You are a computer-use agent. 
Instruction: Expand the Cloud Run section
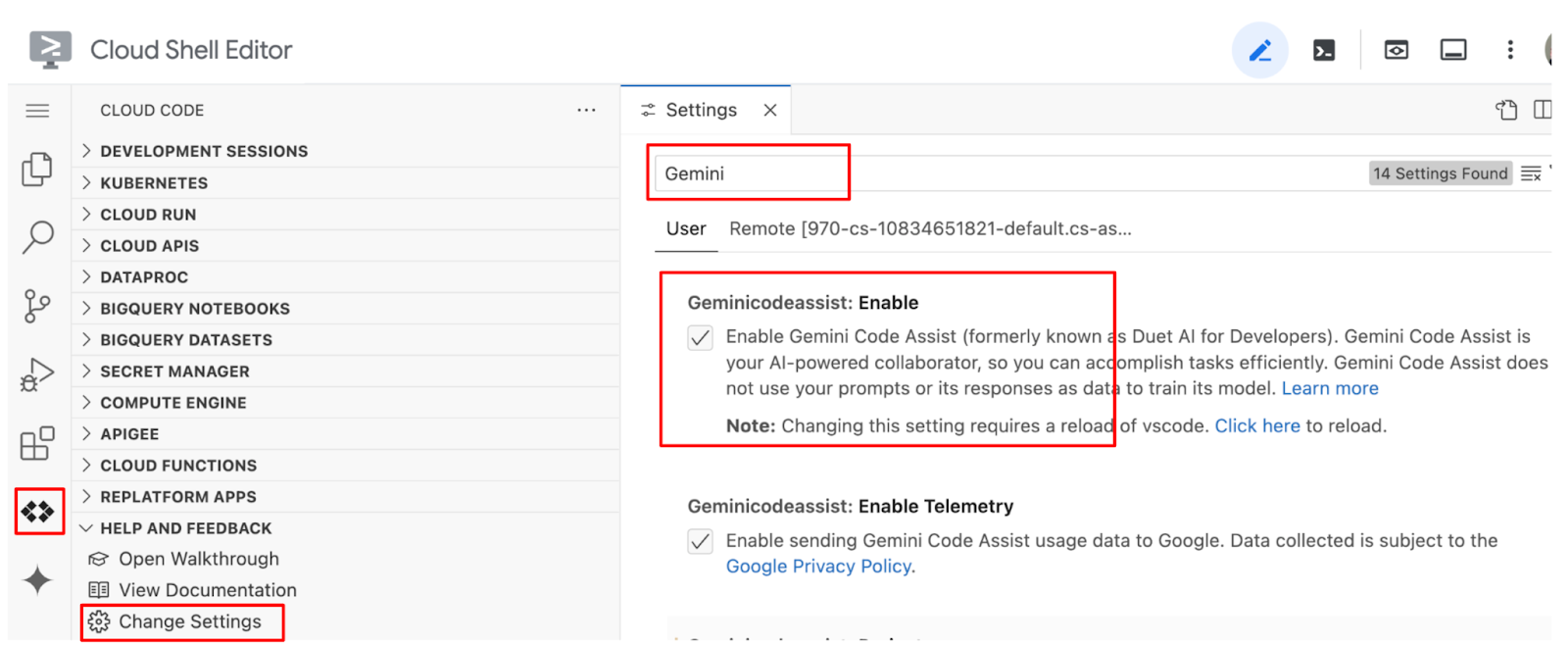148,215
